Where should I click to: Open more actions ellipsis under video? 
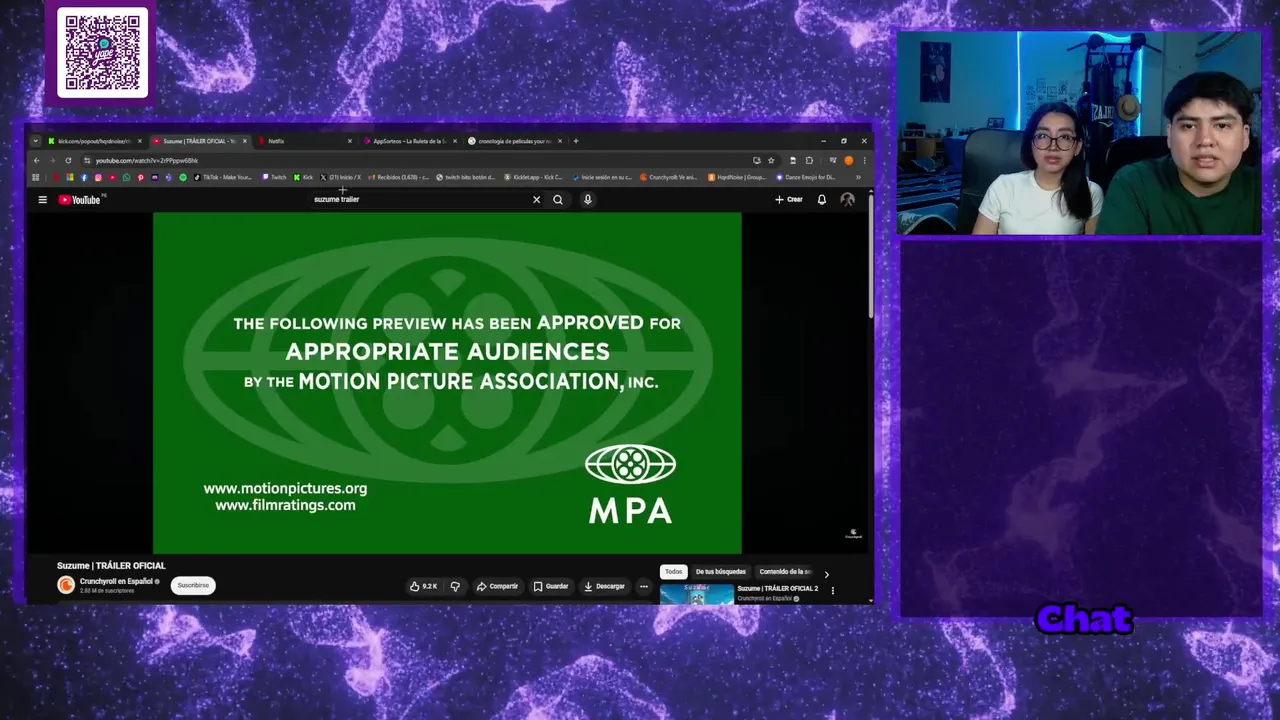point(644,587)
